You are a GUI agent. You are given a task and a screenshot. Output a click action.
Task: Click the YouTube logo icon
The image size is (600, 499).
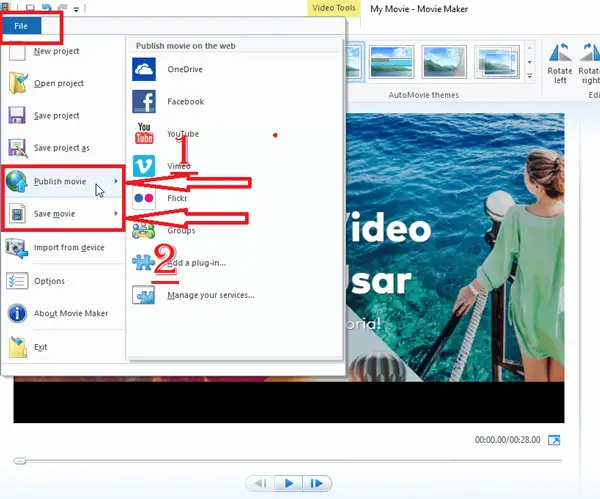[144, 134]
